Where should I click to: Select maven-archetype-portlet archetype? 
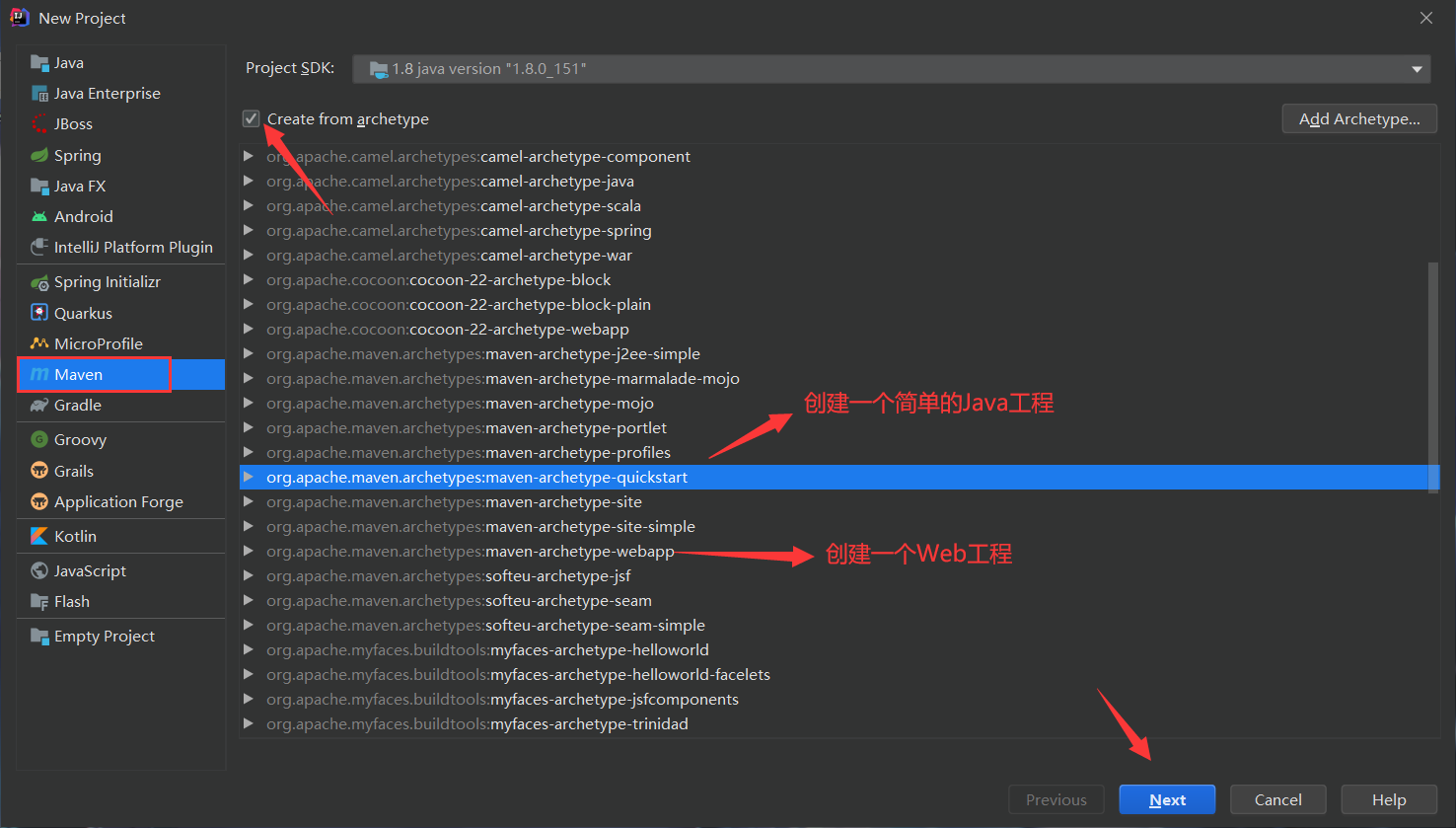coord(467,427)
